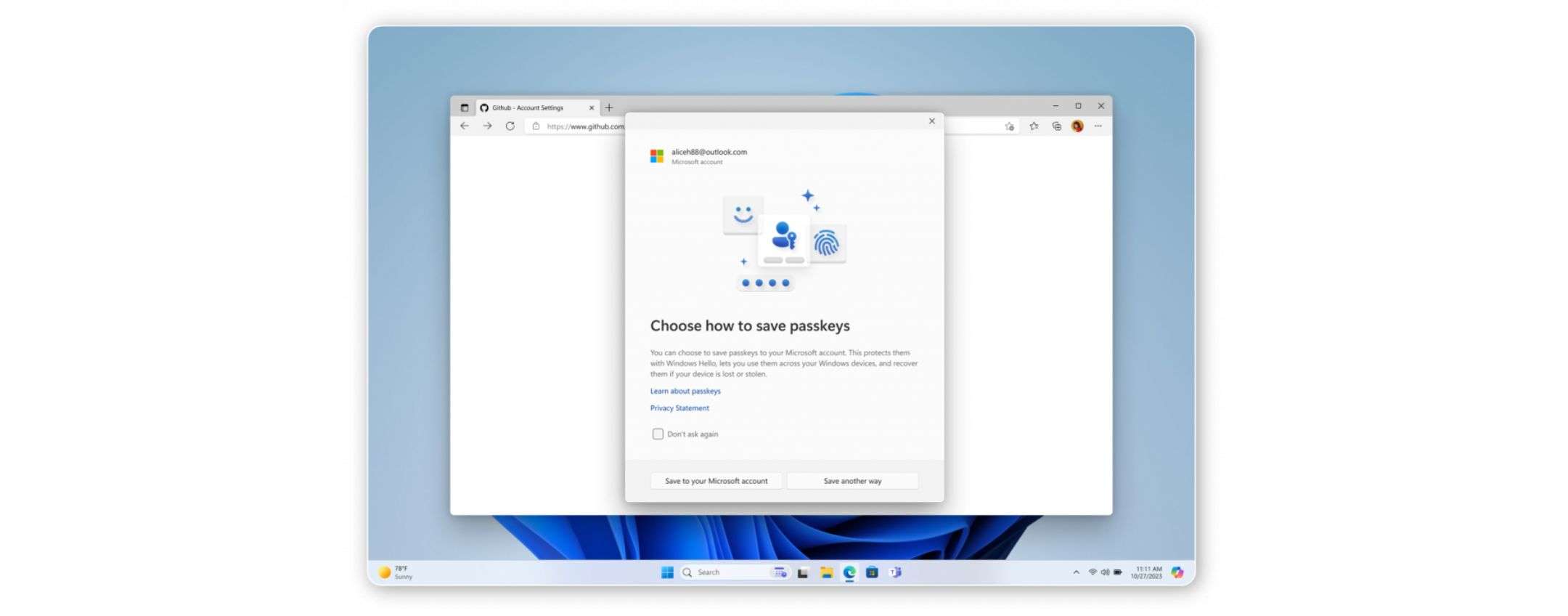Choose Save another way button

click(852, 481)
